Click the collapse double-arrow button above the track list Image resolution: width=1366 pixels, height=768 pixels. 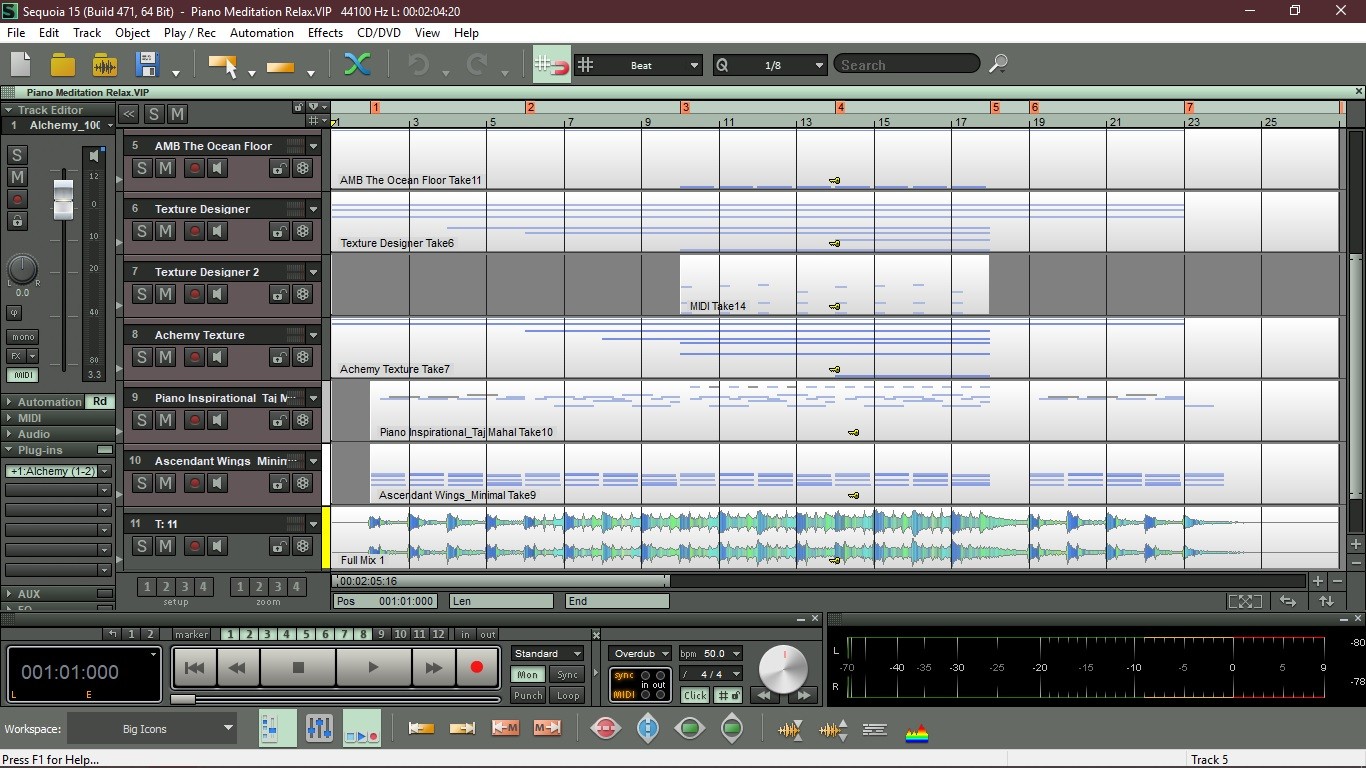(x=129, y=114)
